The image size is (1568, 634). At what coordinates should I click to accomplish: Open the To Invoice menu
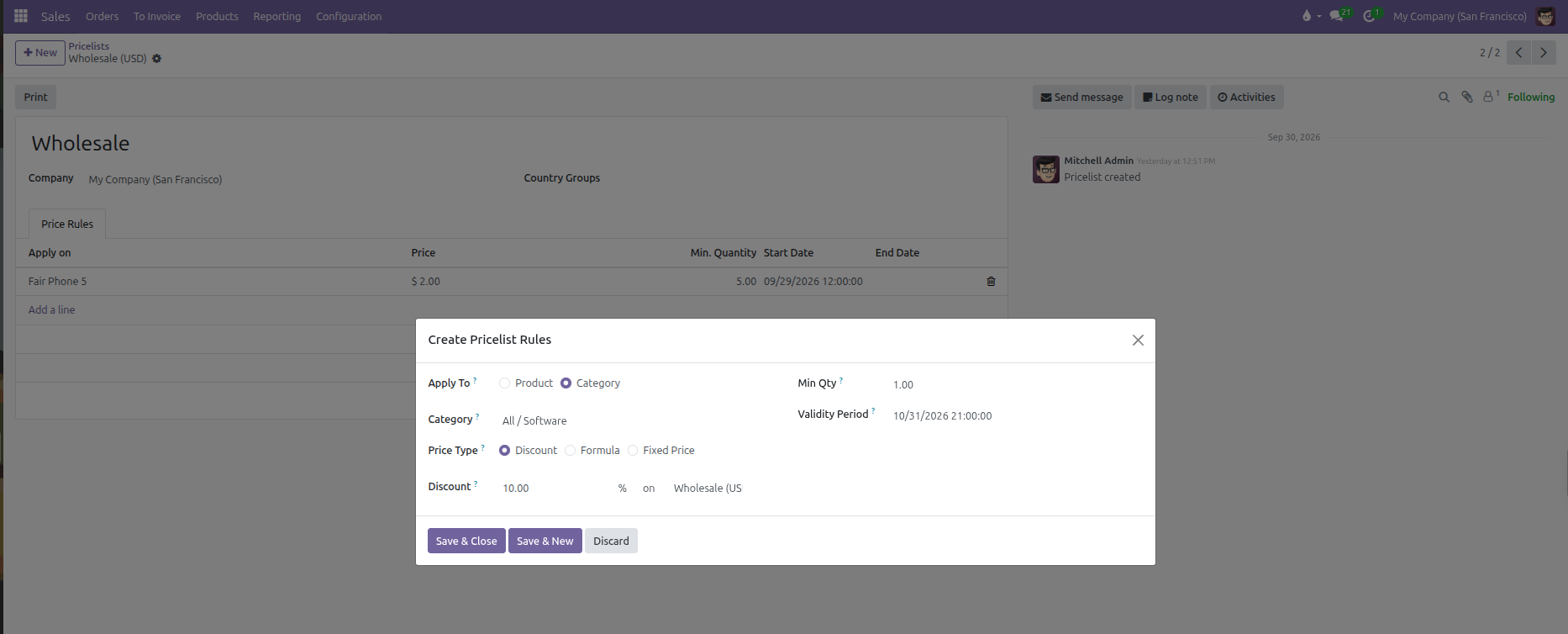(x=157, y=16)
